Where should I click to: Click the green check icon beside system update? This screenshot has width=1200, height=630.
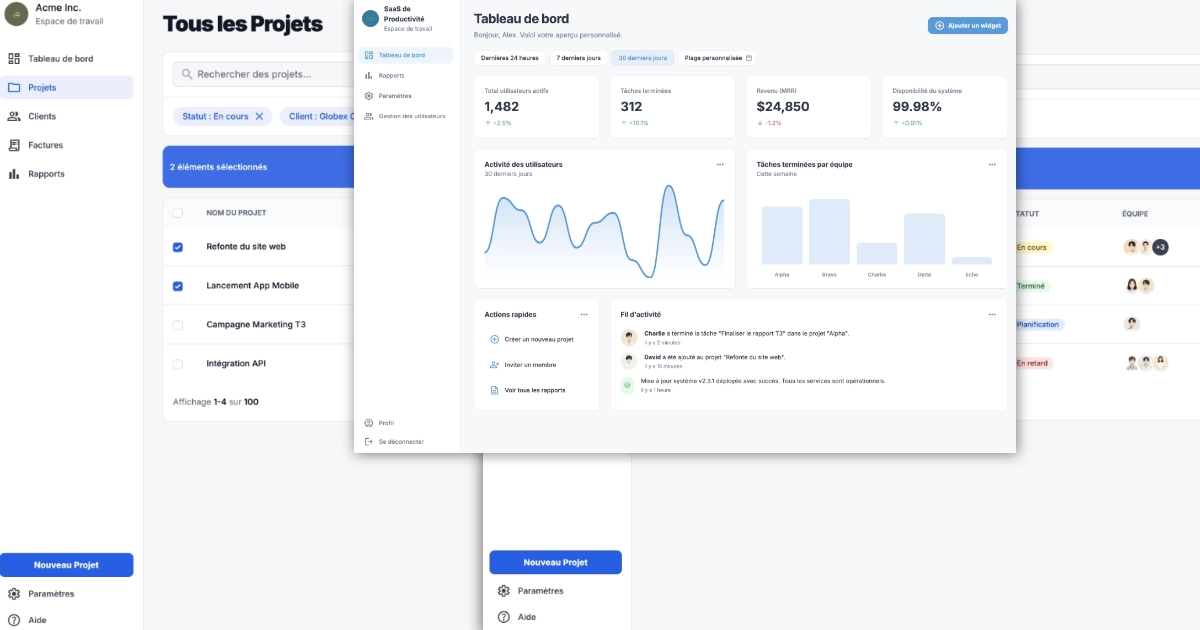628,385
